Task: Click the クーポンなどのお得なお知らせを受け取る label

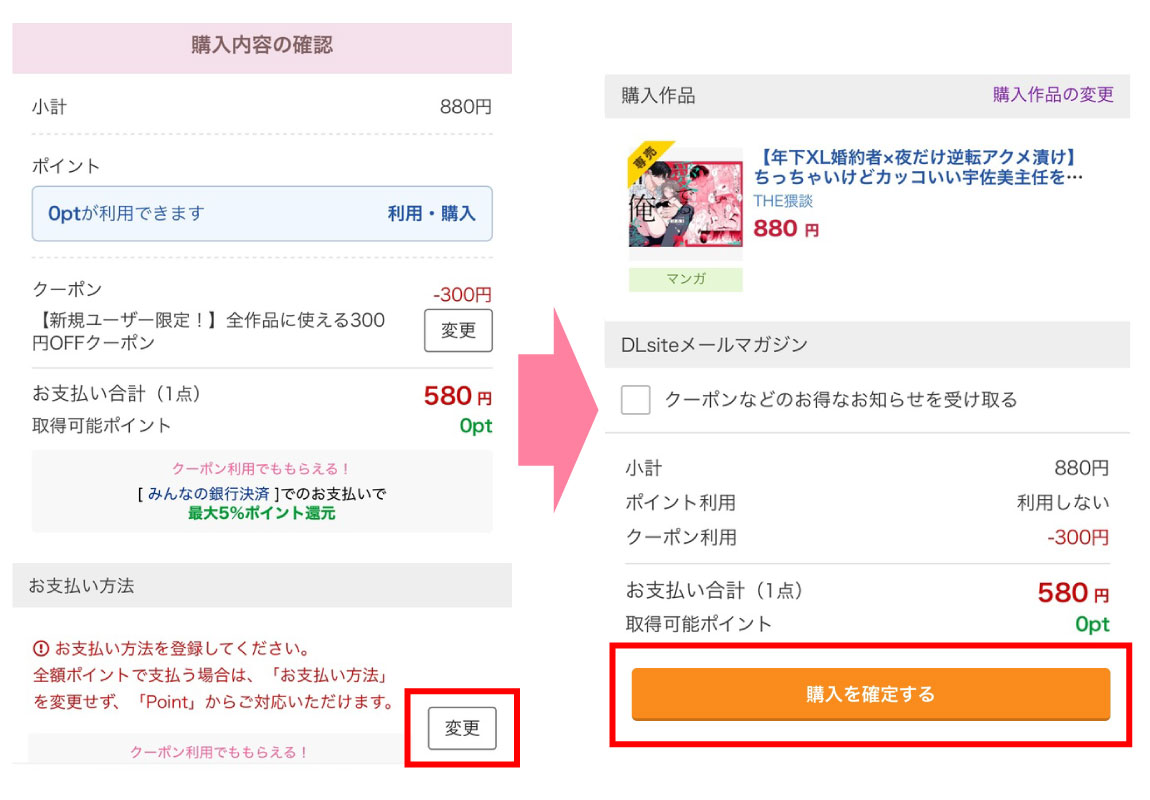Action: 840,400
